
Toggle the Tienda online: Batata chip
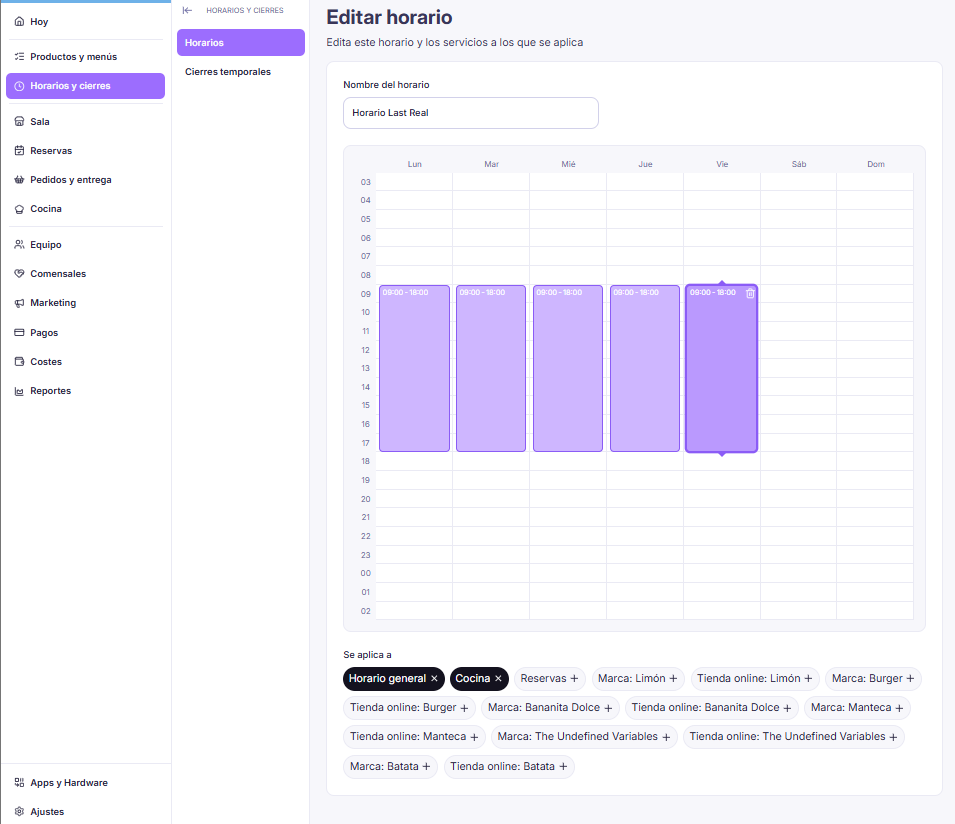[x=509, y=766]
